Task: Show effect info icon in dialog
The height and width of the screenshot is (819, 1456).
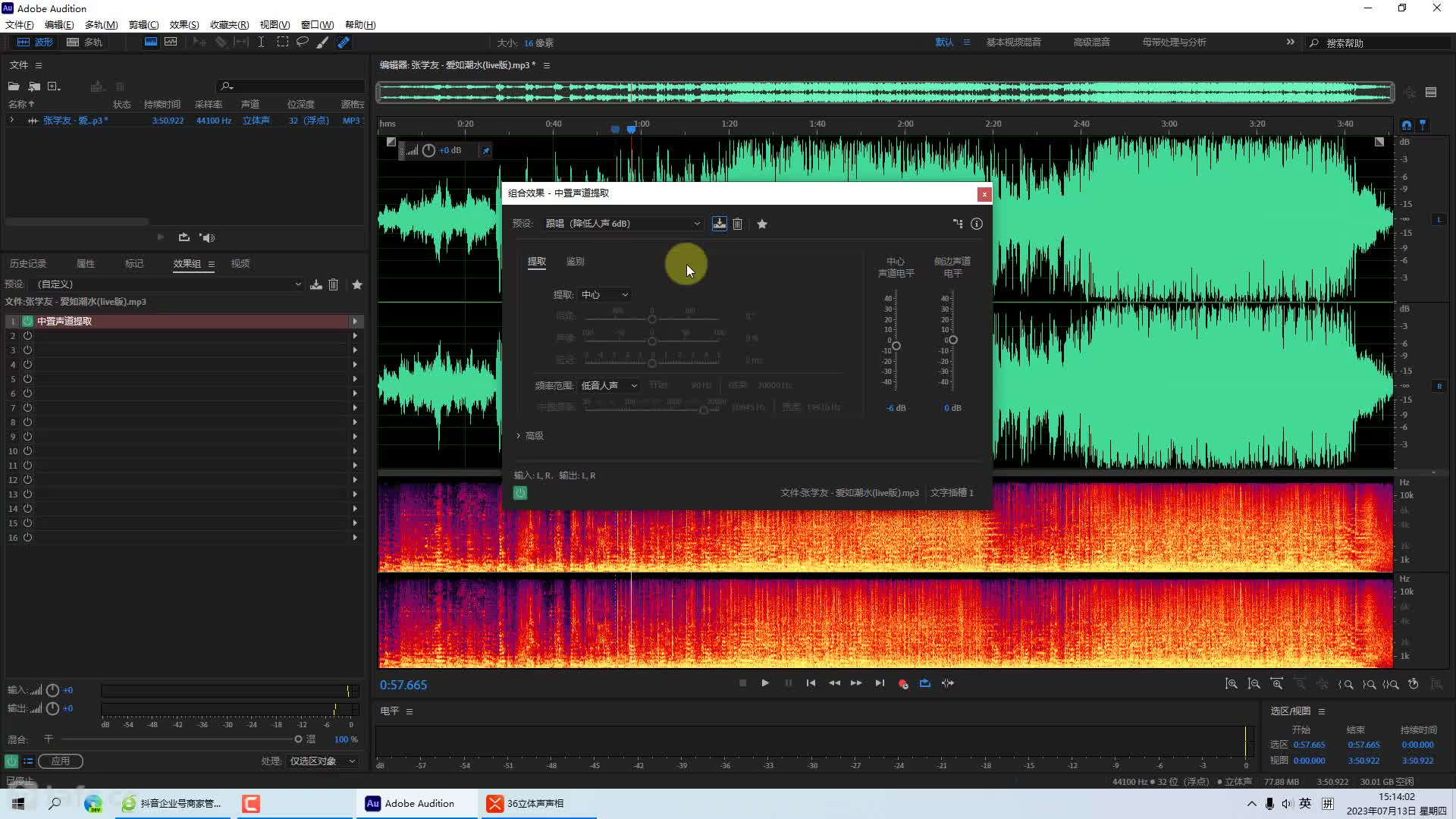Action: click(977, 224)
